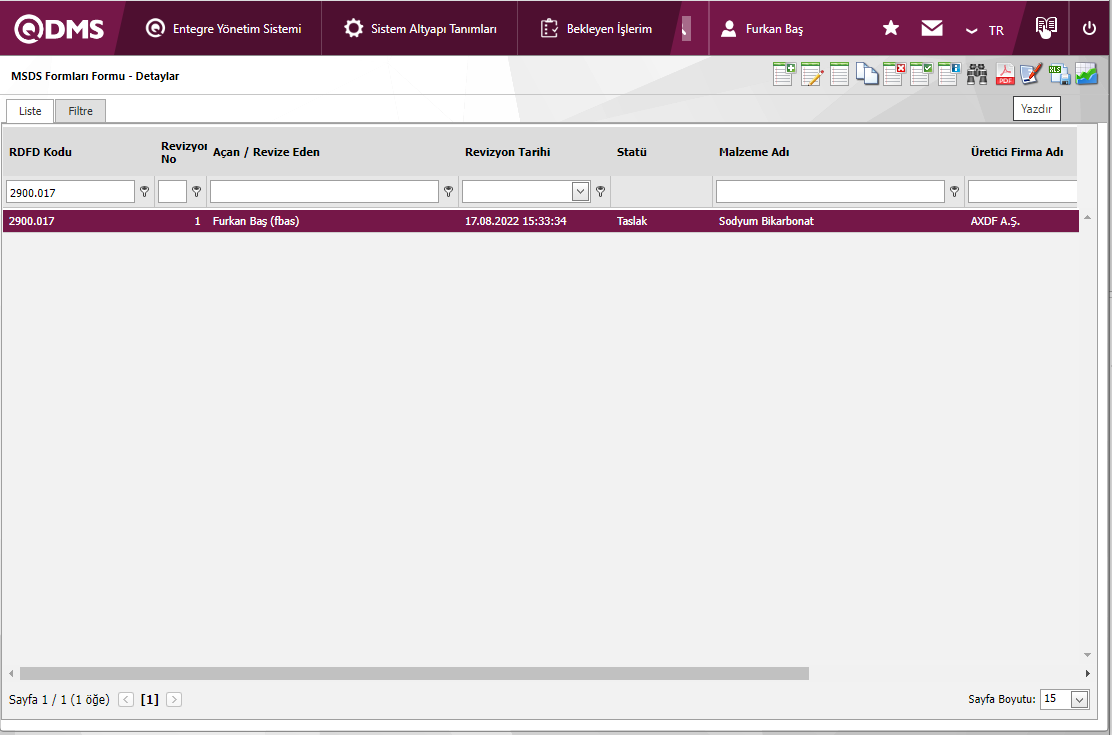Sort by Açan / Revize Eden column header
Screen dimensions: 1112x735
click(266, 152)
